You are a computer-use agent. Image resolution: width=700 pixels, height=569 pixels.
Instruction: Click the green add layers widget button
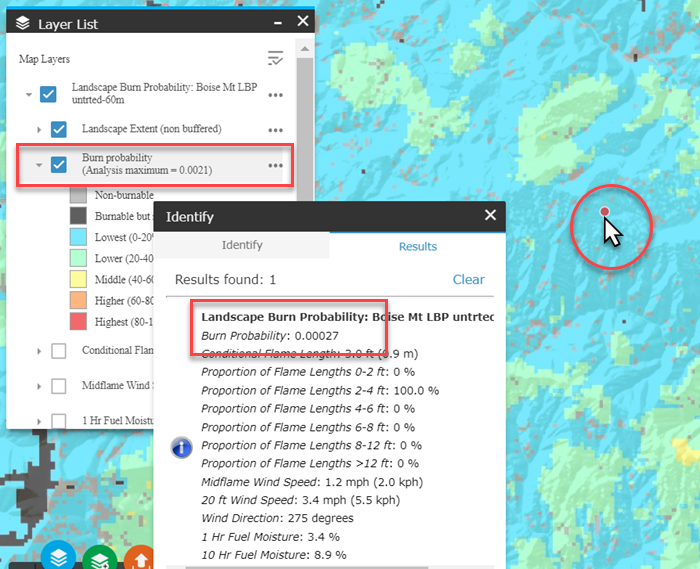click(x=100, y=557)
